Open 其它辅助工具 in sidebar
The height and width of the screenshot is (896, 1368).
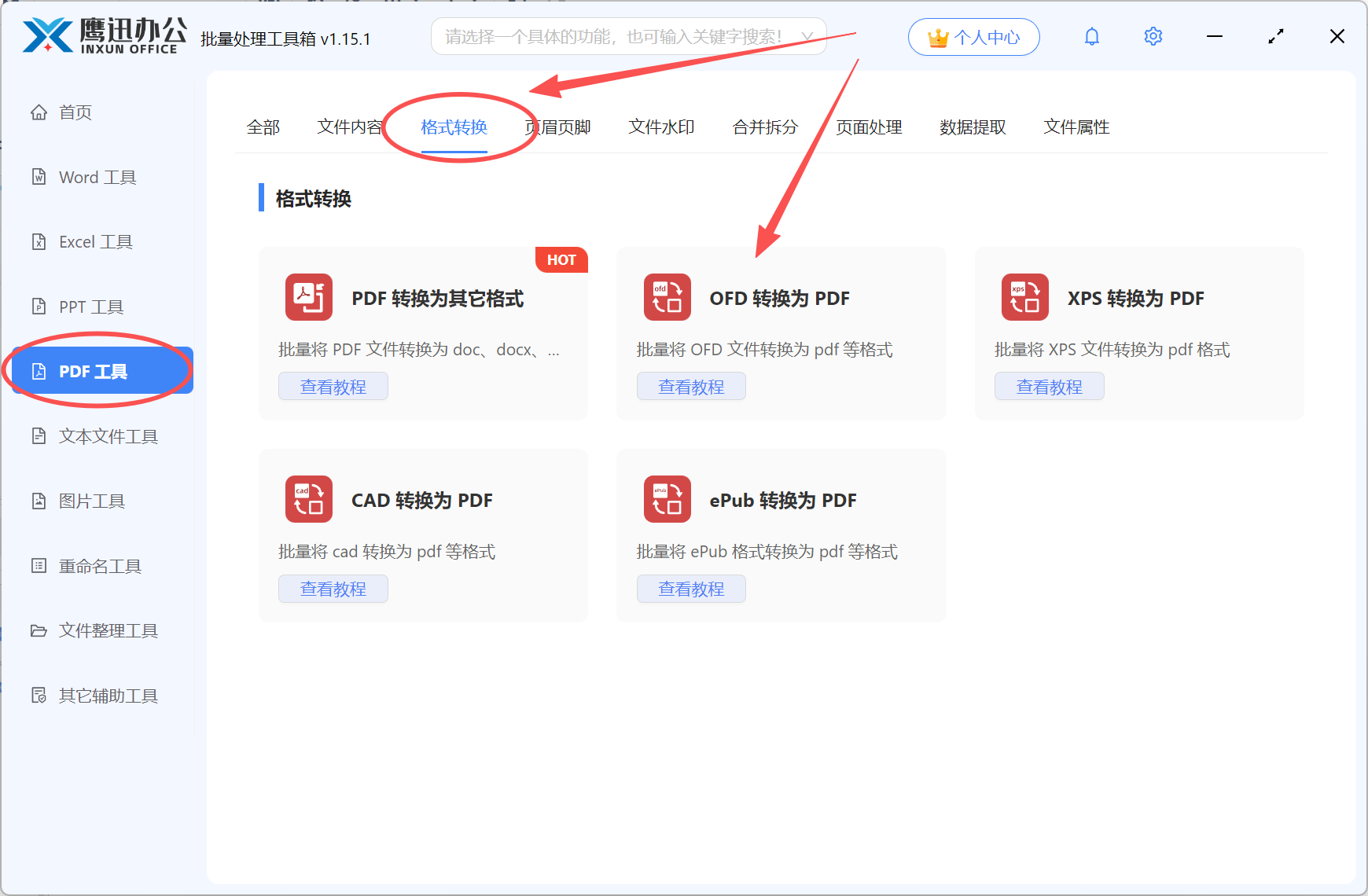[x=103, y=696]
